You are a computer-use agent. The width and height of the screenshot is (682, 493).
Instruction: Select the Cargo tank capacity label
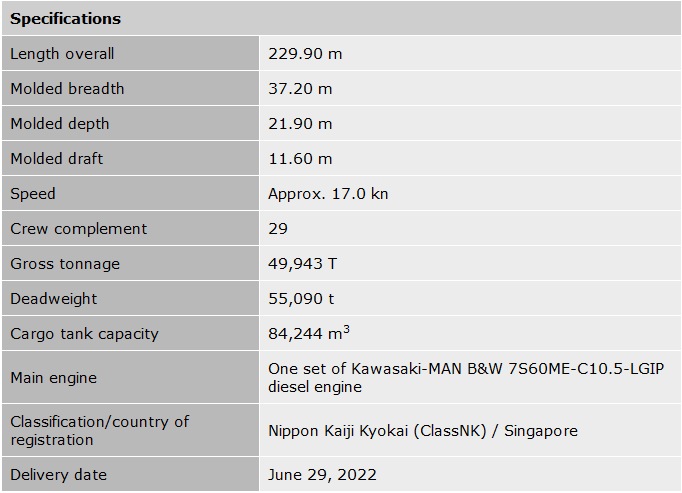pyautogui.click(x=84, y=334)
